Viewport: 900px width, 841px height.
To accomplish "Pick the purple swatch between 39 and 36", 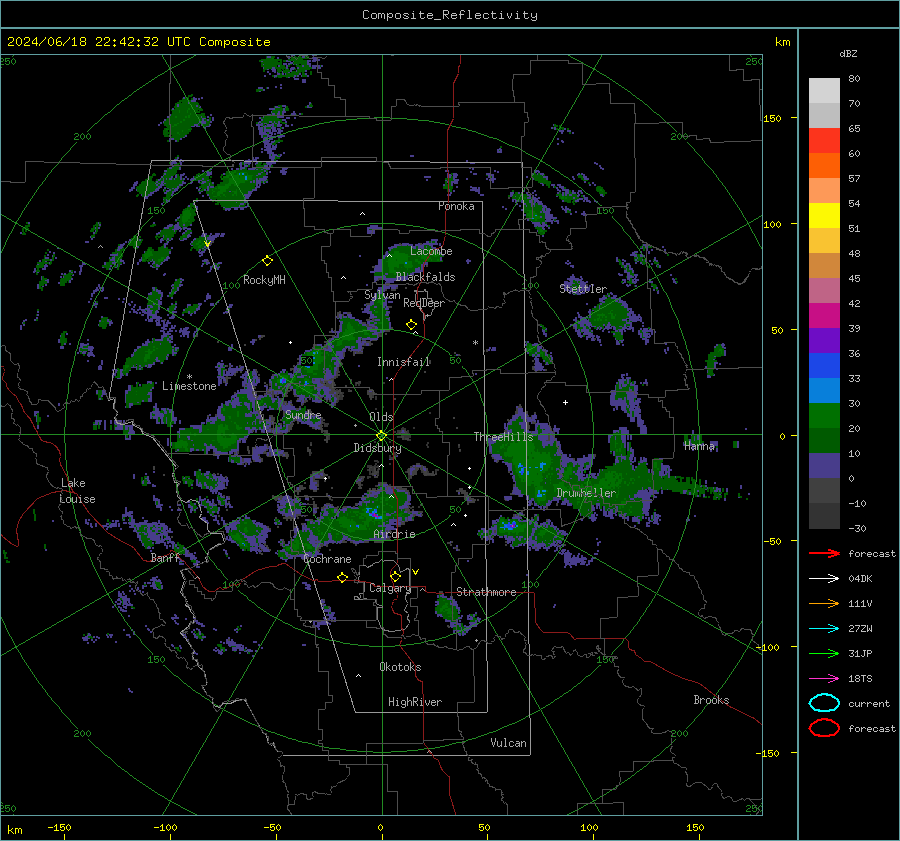I will click(x=824, y=340).
